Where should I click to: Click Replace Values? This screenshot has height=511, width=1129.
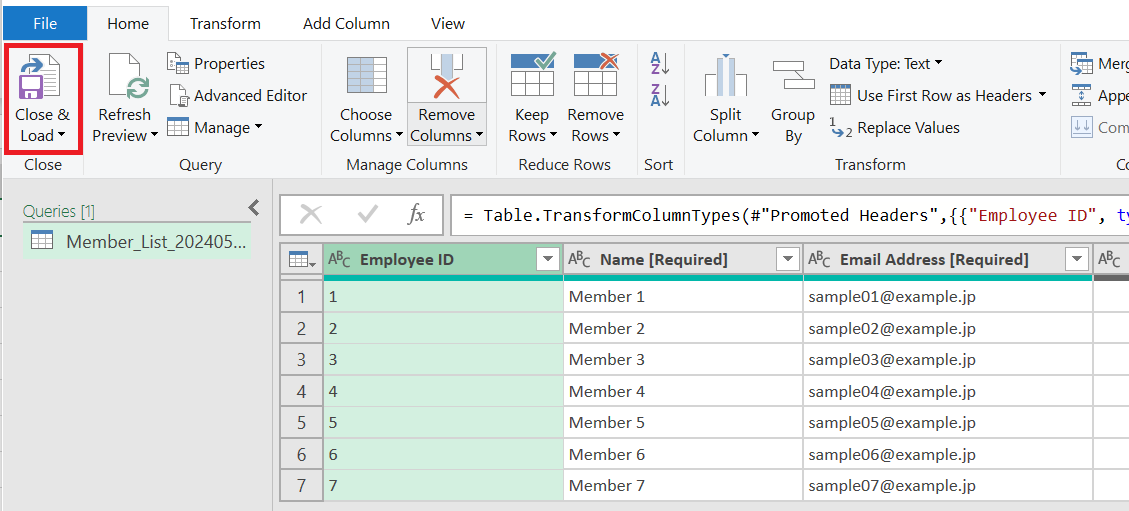point(907,128)
